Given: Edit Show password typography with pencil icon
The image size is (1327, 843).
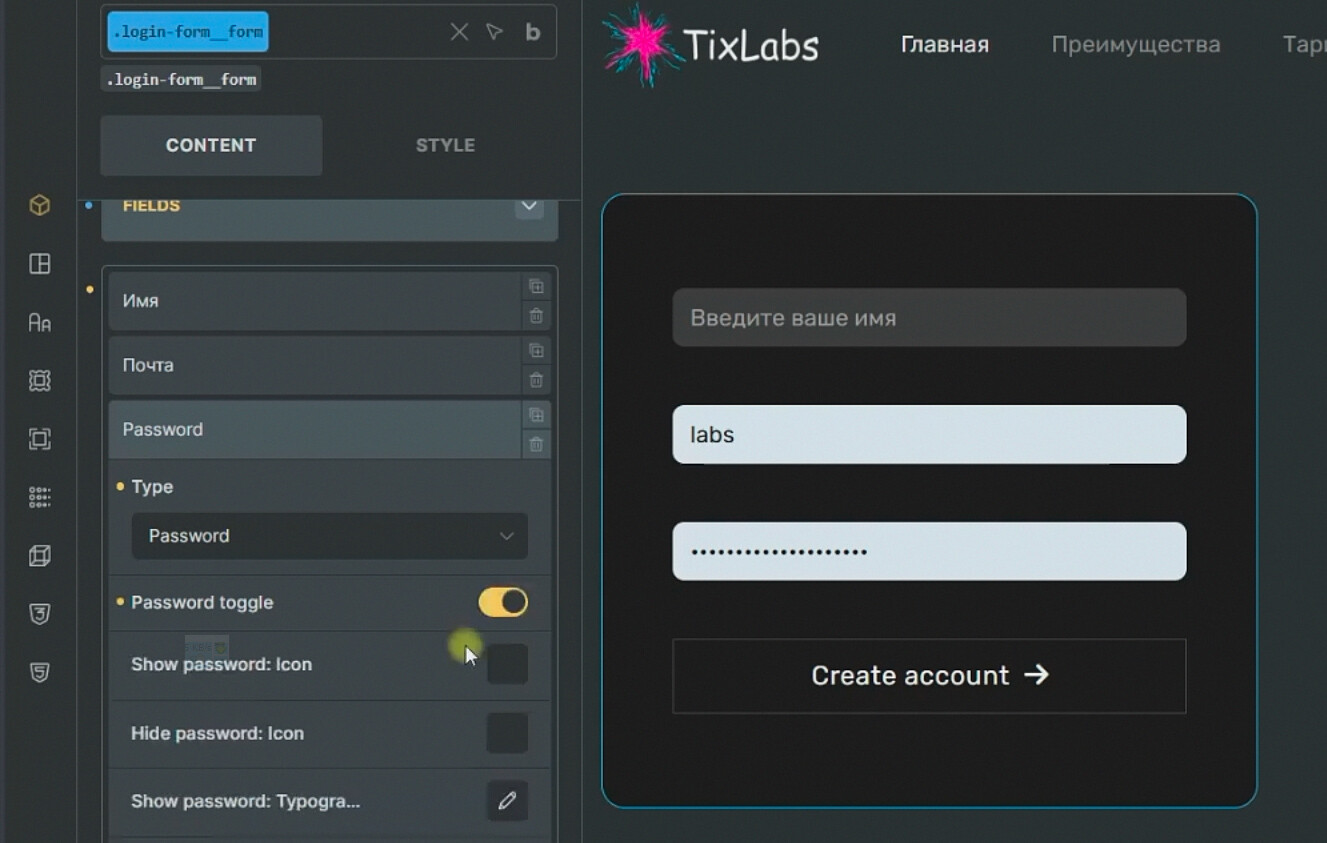Looking at the screenshot, I should click(x=507, y=801).
